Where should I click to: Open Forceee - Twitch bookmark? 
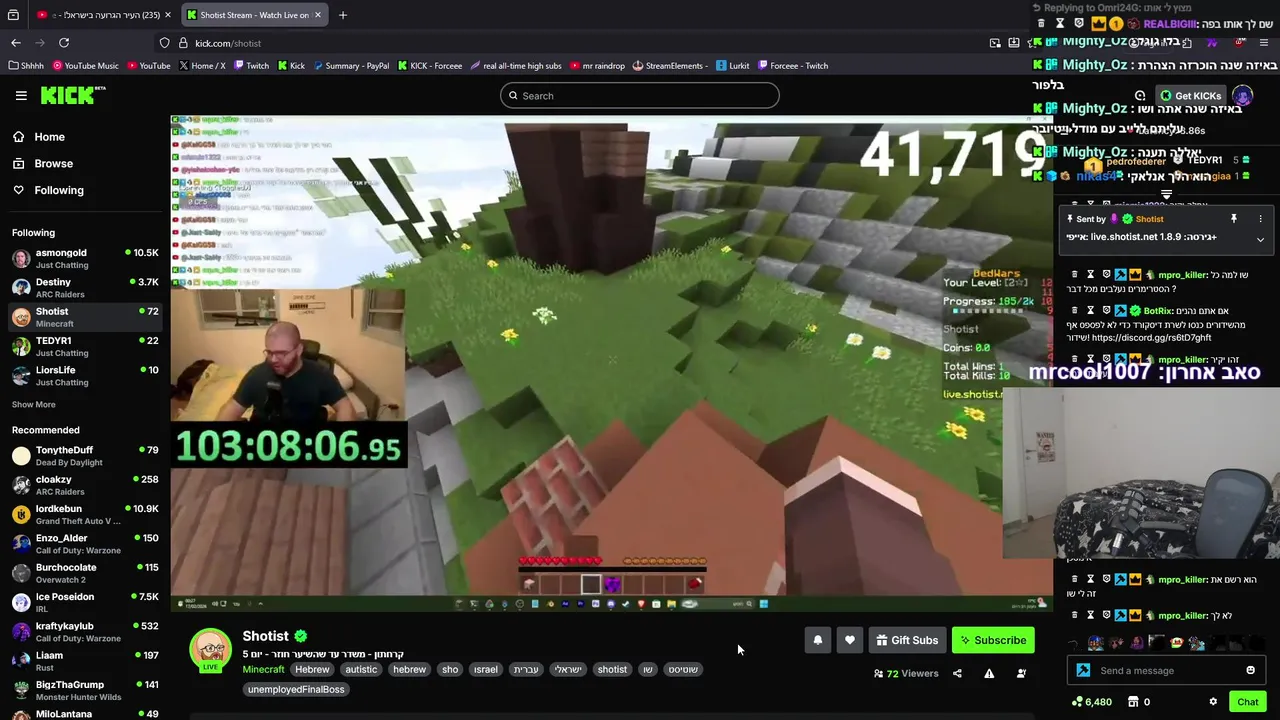[792, 66]
